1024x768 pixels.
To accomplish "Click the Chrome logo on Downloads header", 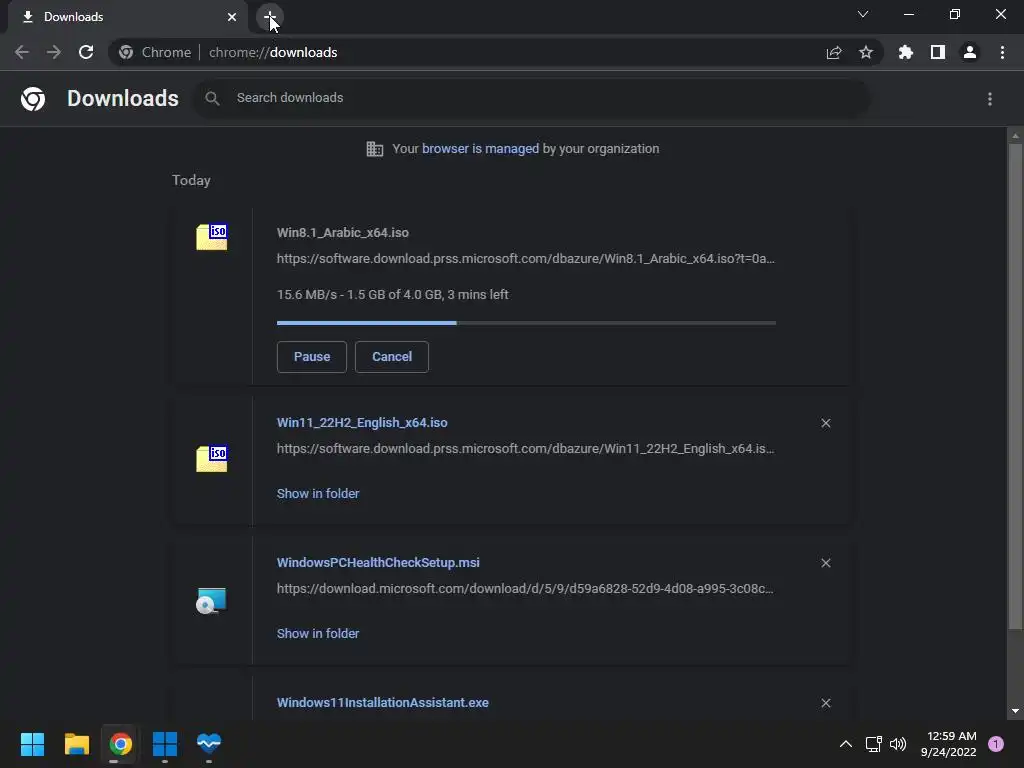I will point(33,99).
